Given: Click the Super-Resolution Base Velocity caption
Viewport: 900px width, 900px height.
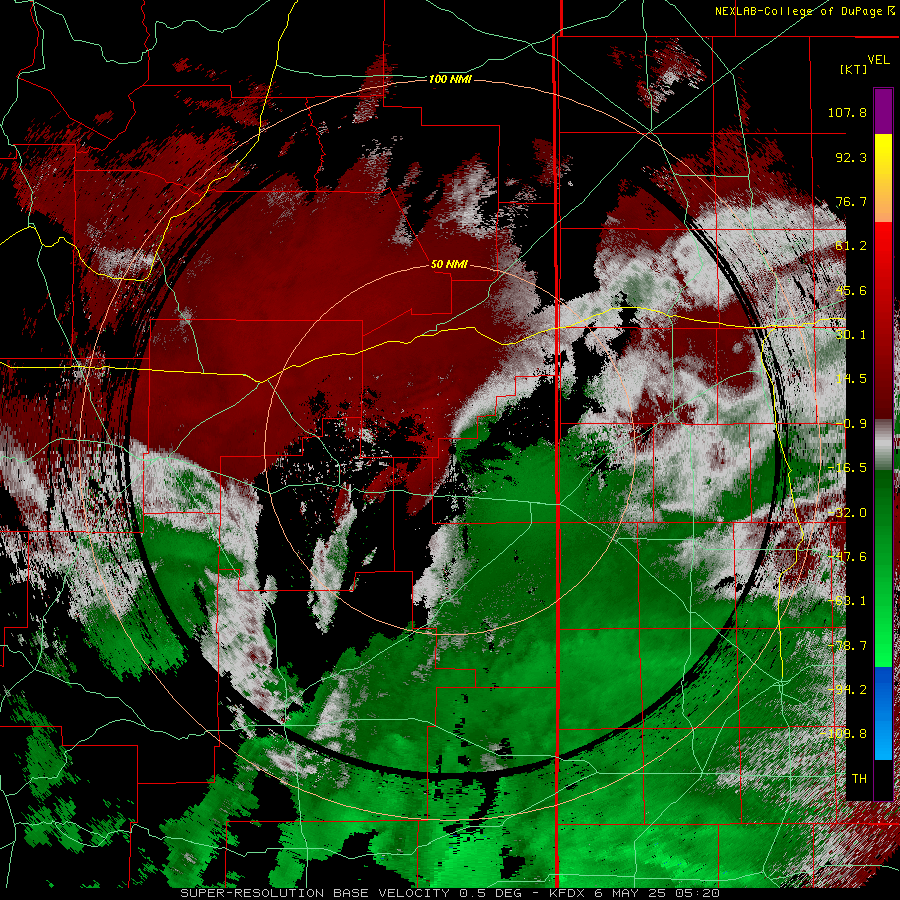Looking at the screenshot, I should tap(449, 893).
